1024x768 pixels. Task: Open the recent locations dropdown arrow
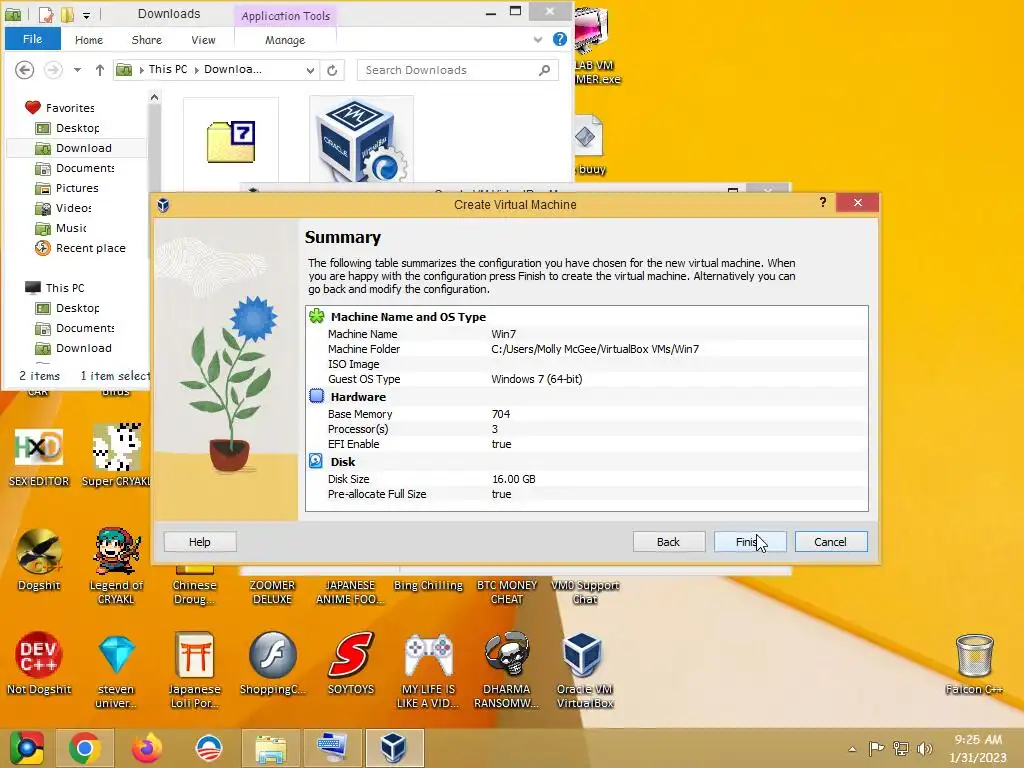click(77, 70)
